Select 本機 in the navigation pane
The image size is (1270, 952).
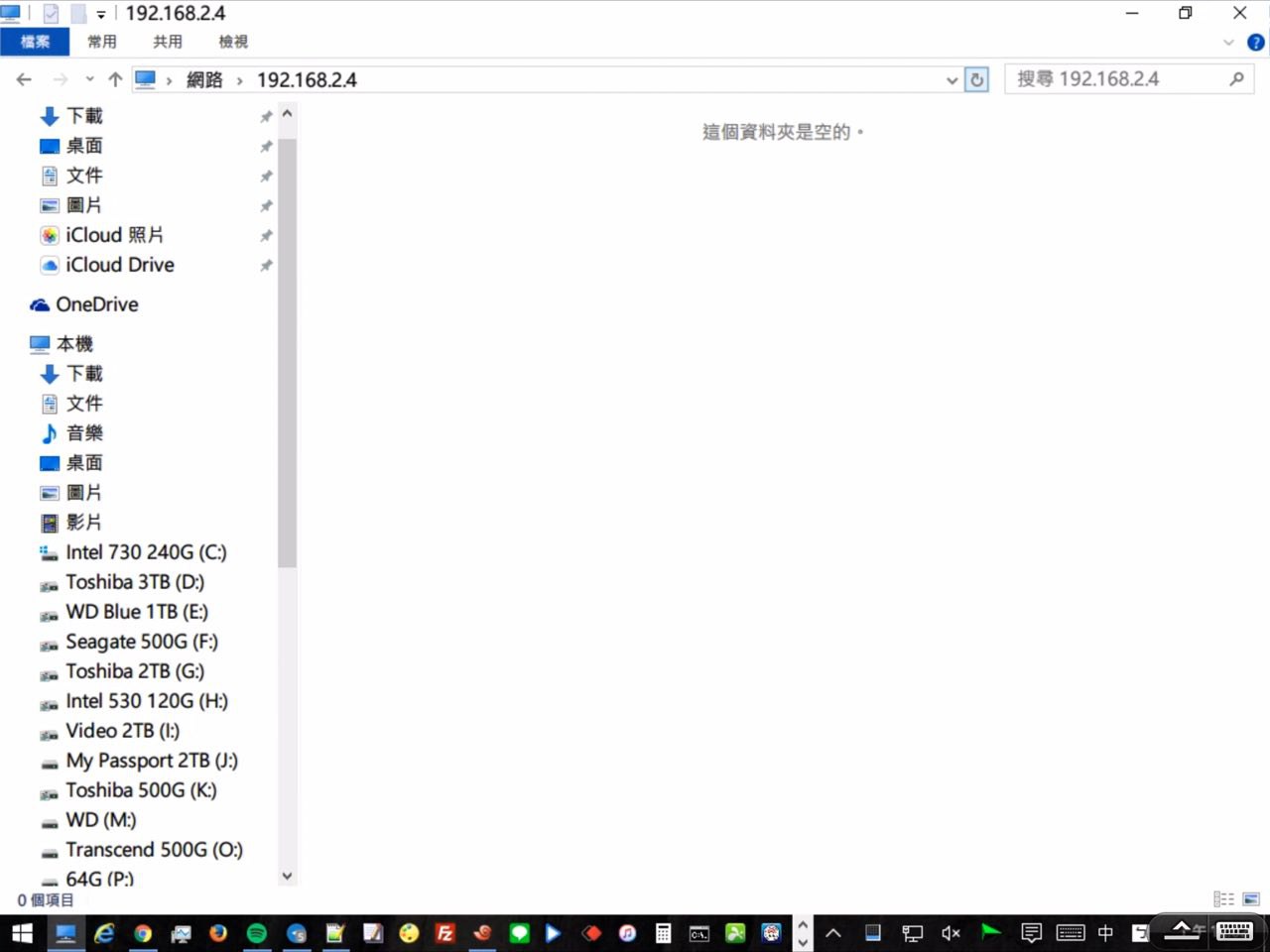(x=74, y=344)
